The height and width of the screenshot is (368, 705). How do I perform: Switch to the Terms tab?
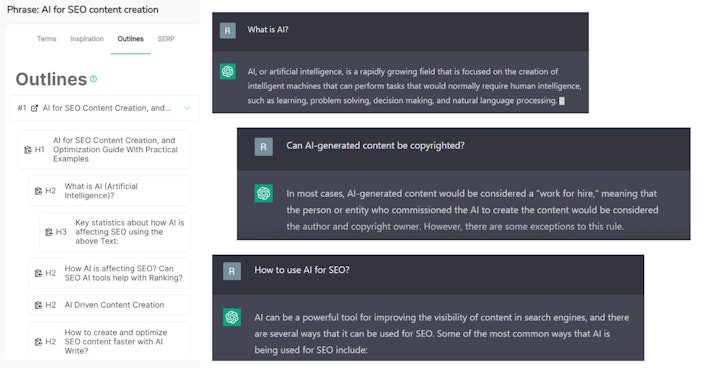pyautogui.click(x=47, y=39)
